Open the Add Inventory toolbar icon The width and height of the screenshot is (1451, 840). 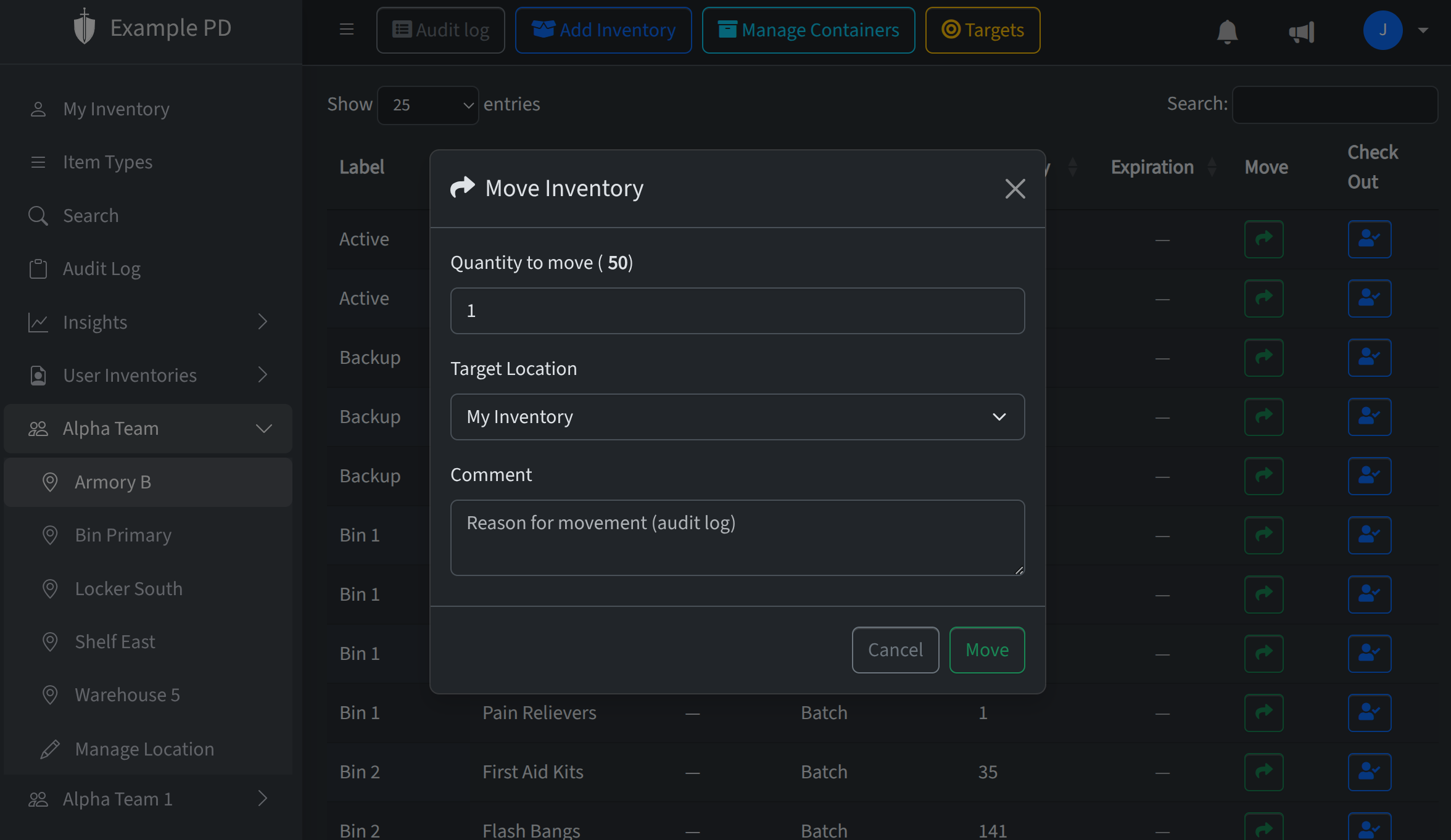click(544, 29)
